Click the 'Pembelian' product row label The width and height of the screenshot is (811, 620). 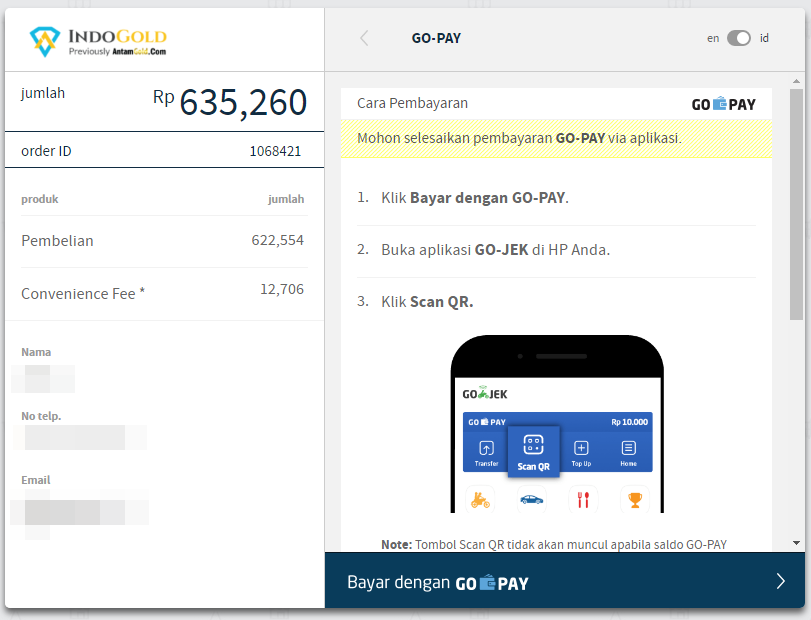[x=57, y=241]
